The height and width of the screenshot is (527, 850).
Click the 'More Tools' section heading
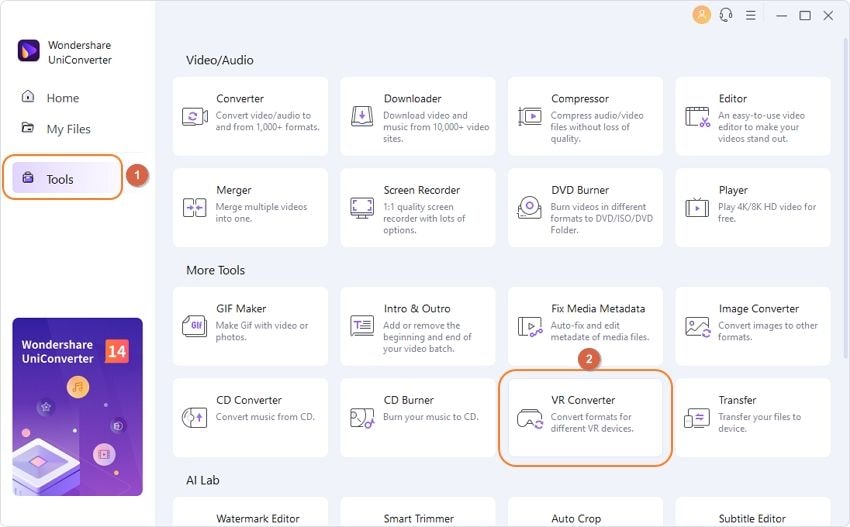(x=215, y=270)
